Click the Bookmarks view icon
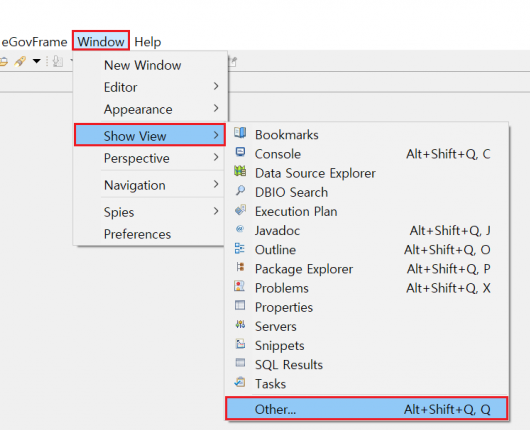Viewport: 530px width, 430px height. pos(240,133)
